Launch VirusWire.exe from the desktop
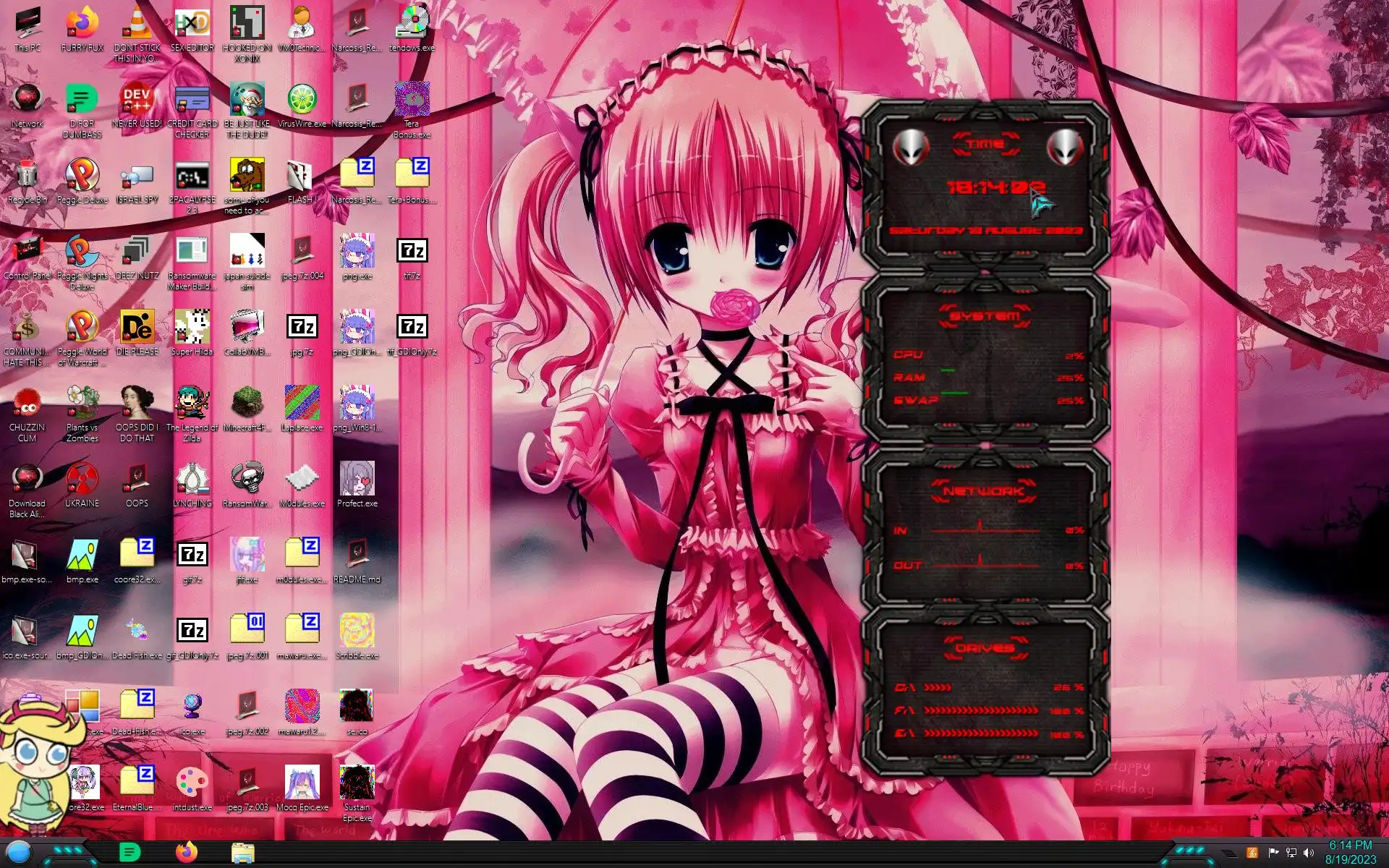Viewport: 1389px width, 868px height. [x=302, y=100]
